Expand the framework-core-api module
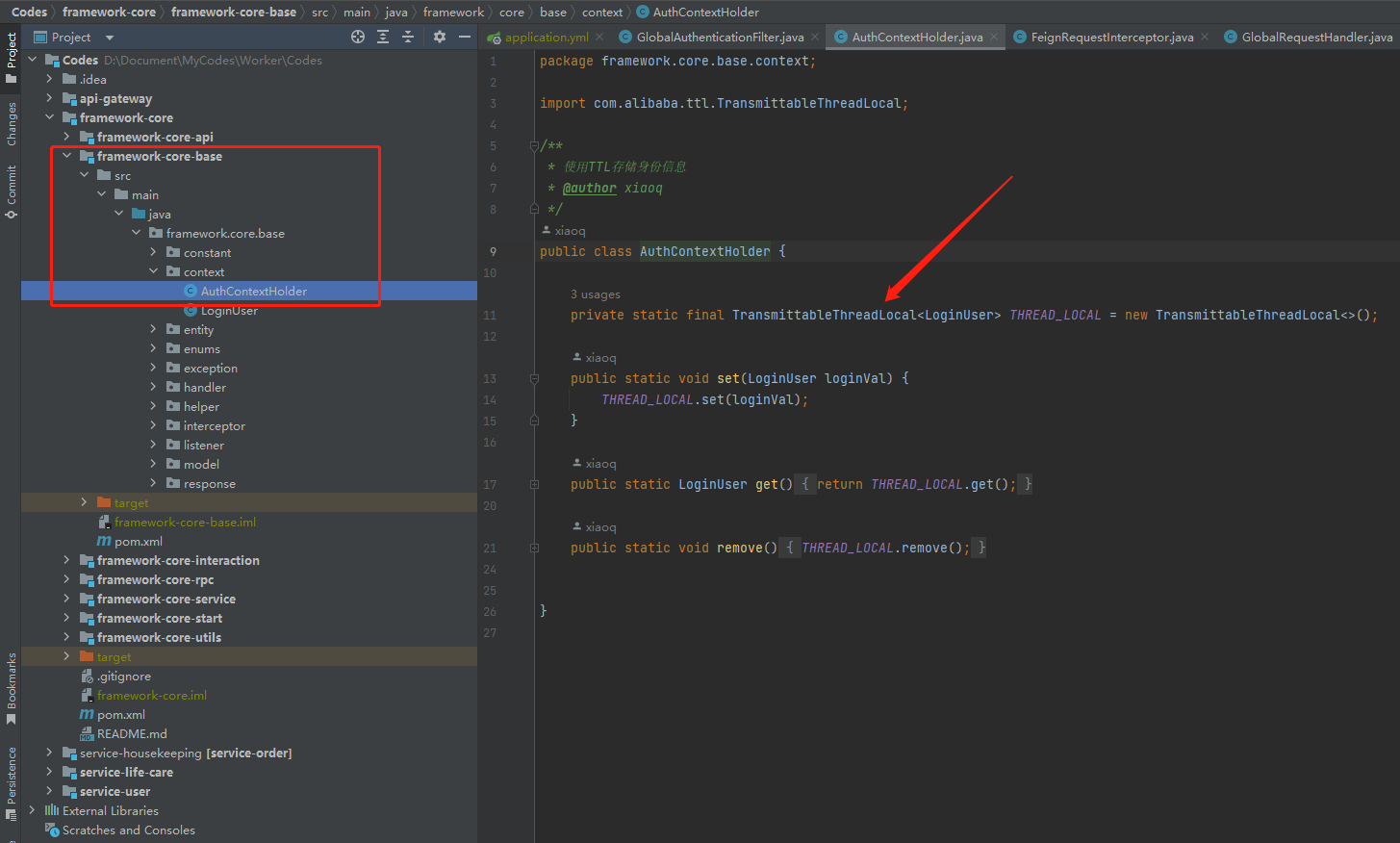 click(x=67, y=137)
